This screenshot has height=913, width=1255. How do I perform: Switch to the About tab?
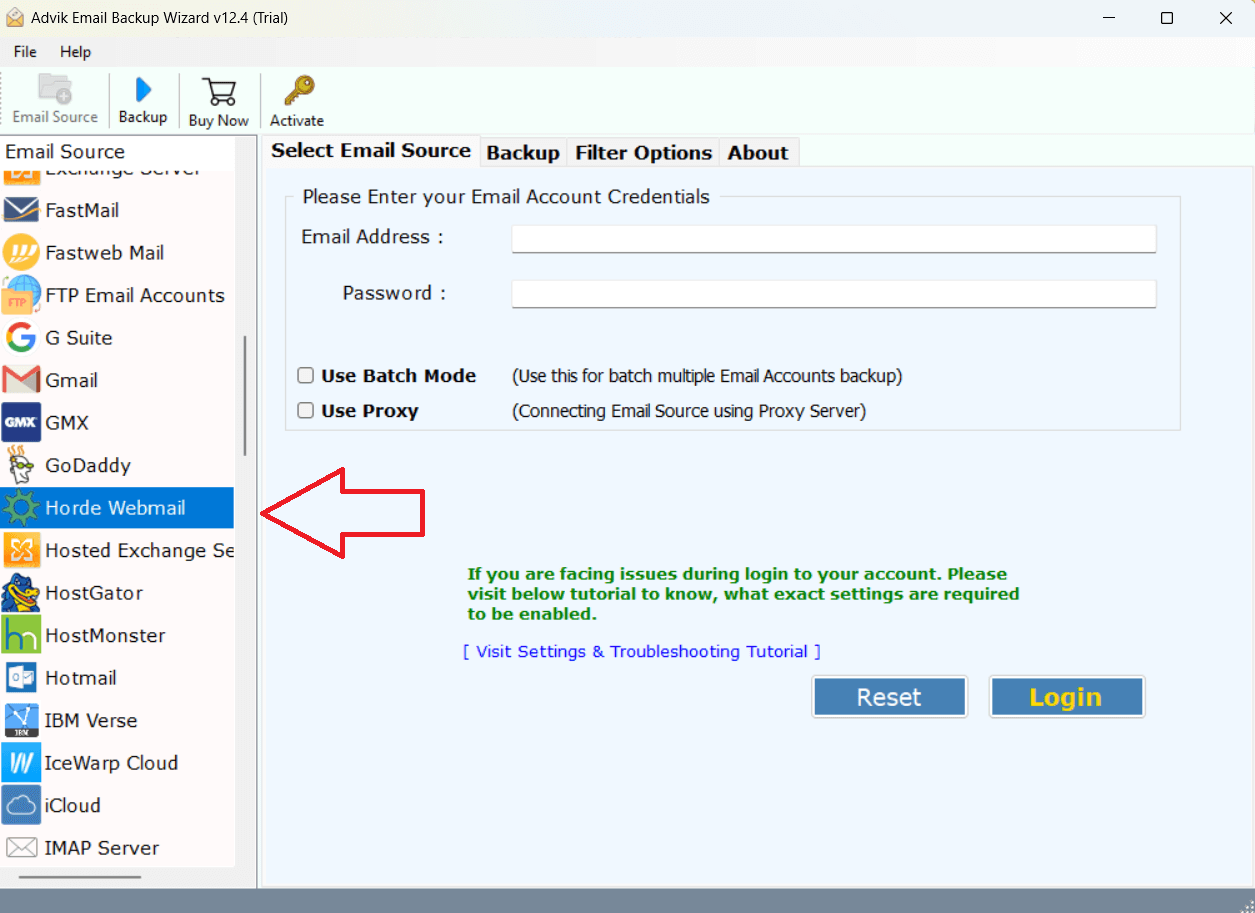tap(758, 153)
